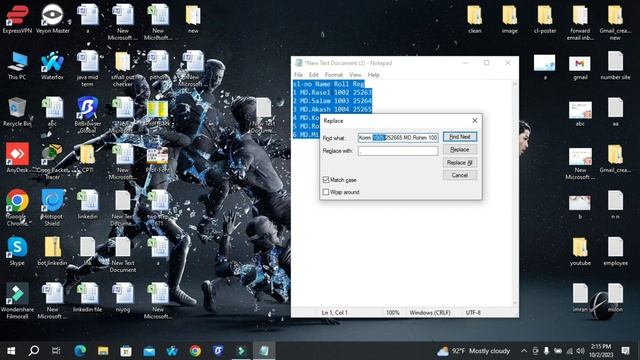The width and height of the screenshot is (640, 360).
Task: Open the volume control in system tray
Action: tap(580, 351)
